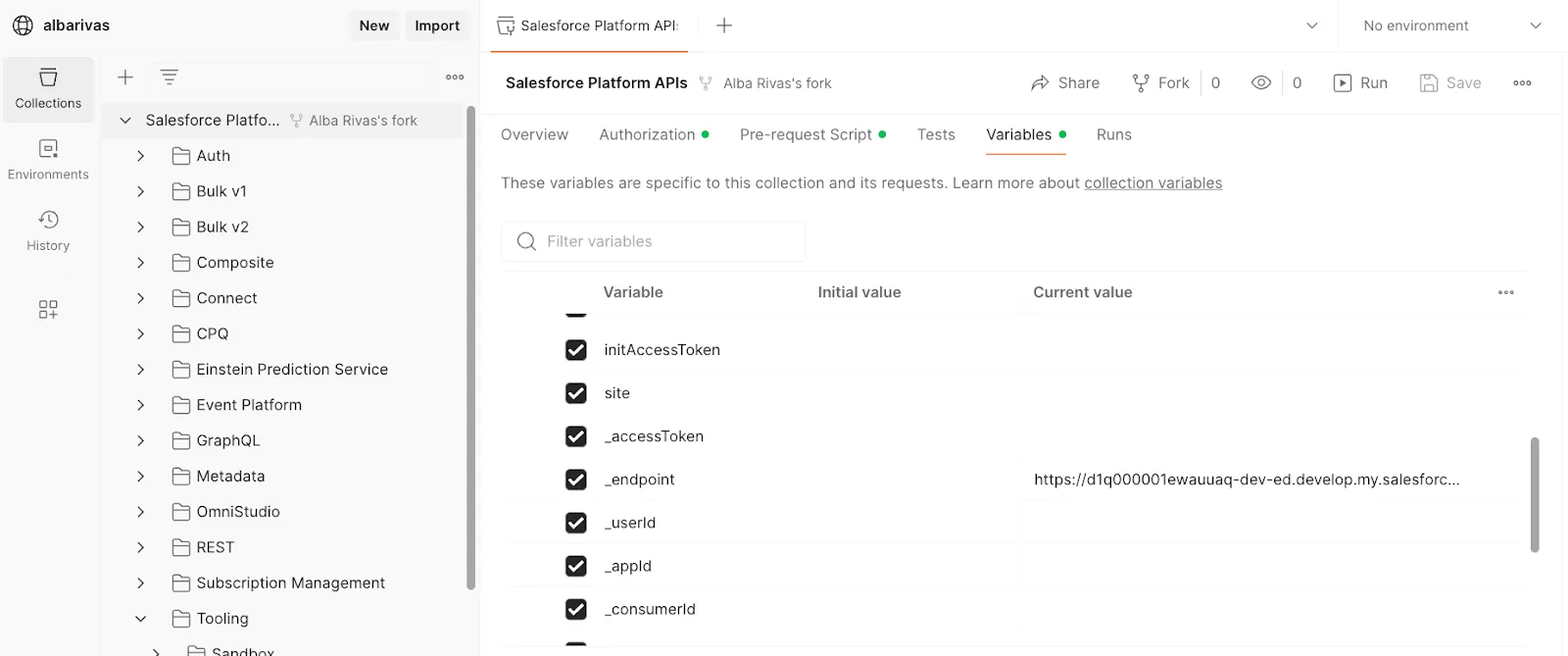Collapse the Tooling folder

coord(140,619)
